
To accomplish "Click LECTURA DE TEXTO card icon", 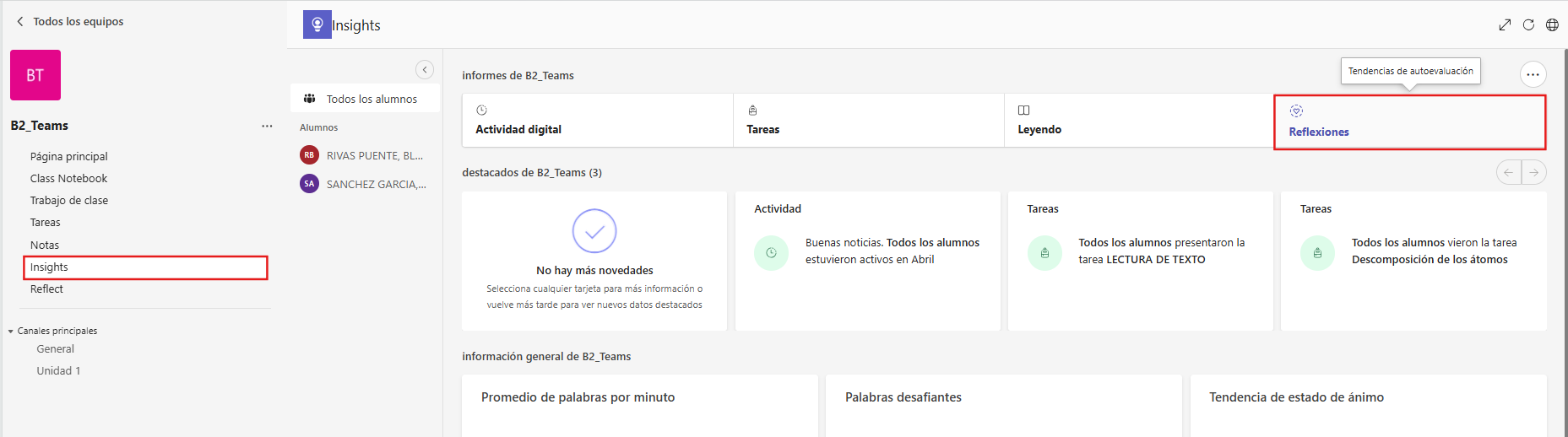I will pyautogui.click(x=1044, y=253).
